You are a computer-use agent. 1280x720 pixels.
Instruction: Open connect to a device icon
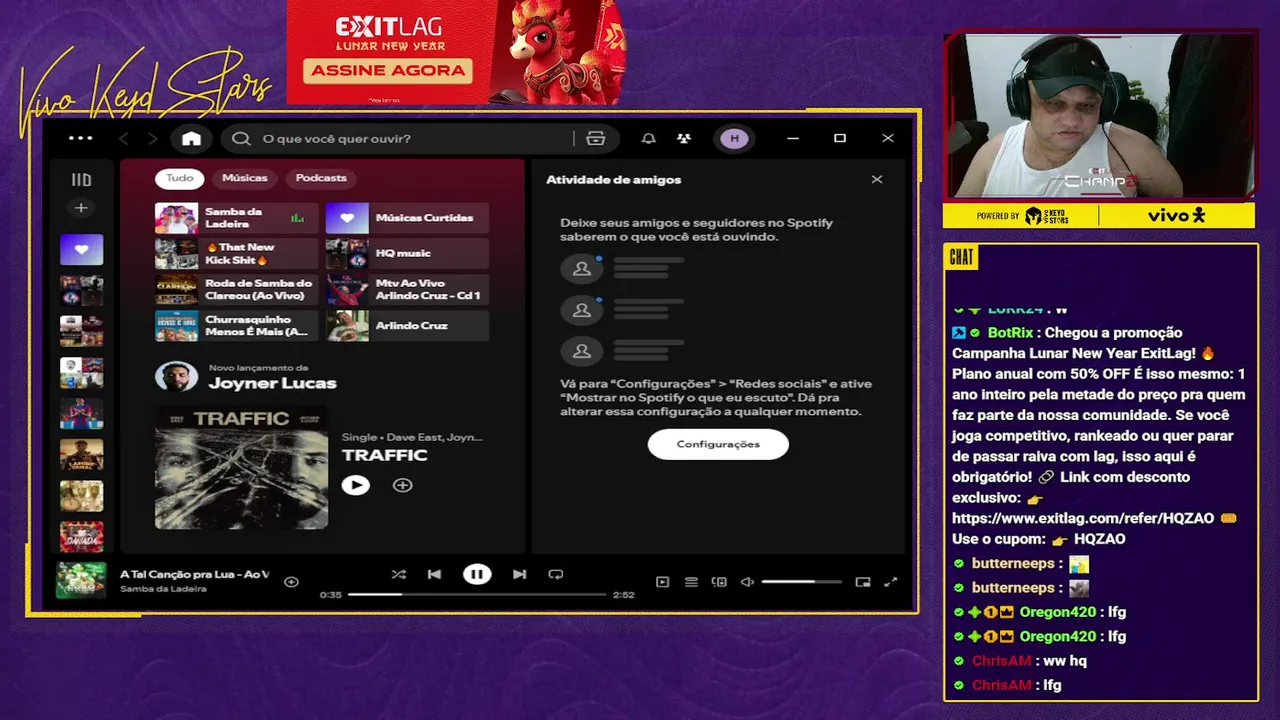[719, 582]
